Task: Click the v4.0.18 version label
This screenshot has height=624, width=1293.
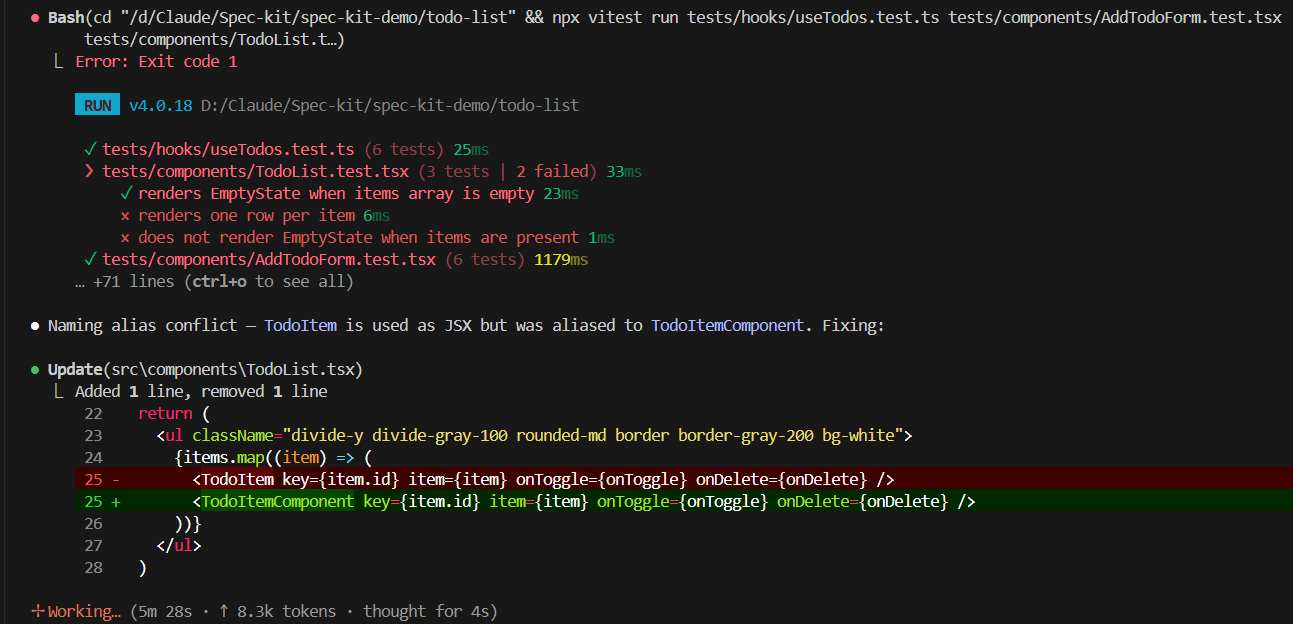Action: pos(160,105)
